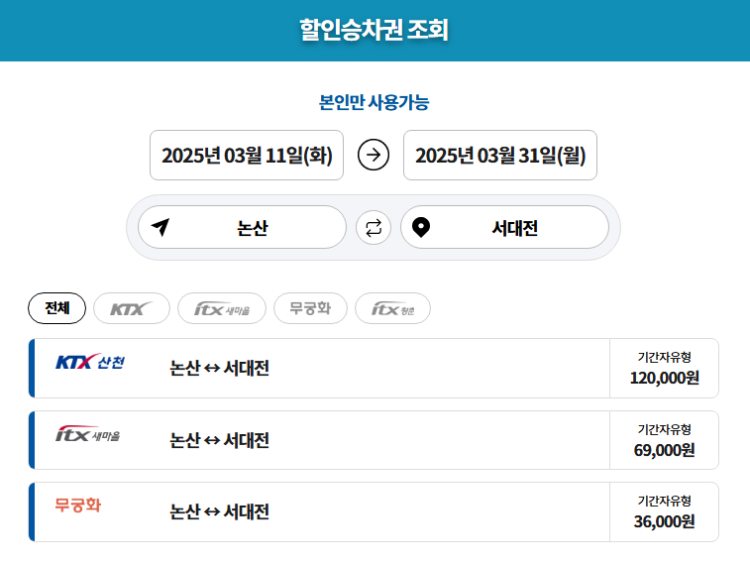Choose departure station 논산 field
The height and width of the screenshot is (564, 750).
[x=242, y=227]
